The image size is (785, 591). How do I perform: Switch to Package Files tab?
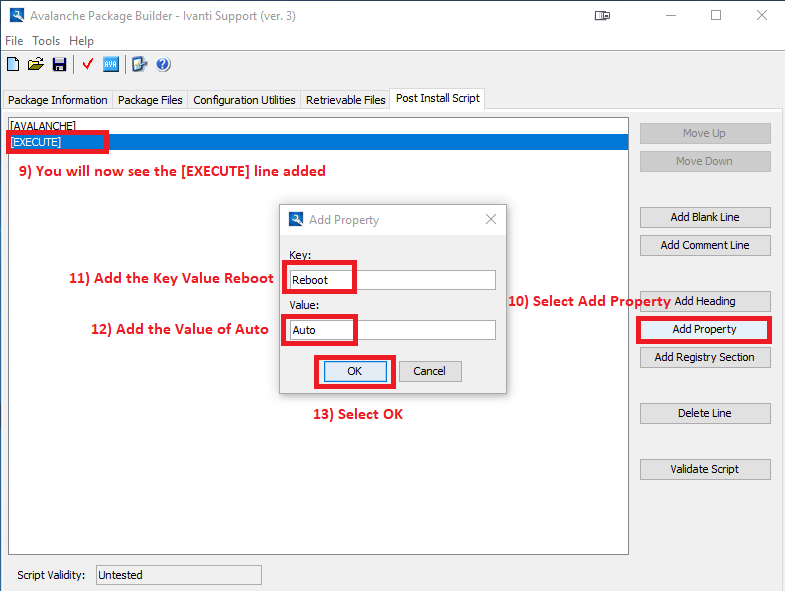[x=150, y=100]
